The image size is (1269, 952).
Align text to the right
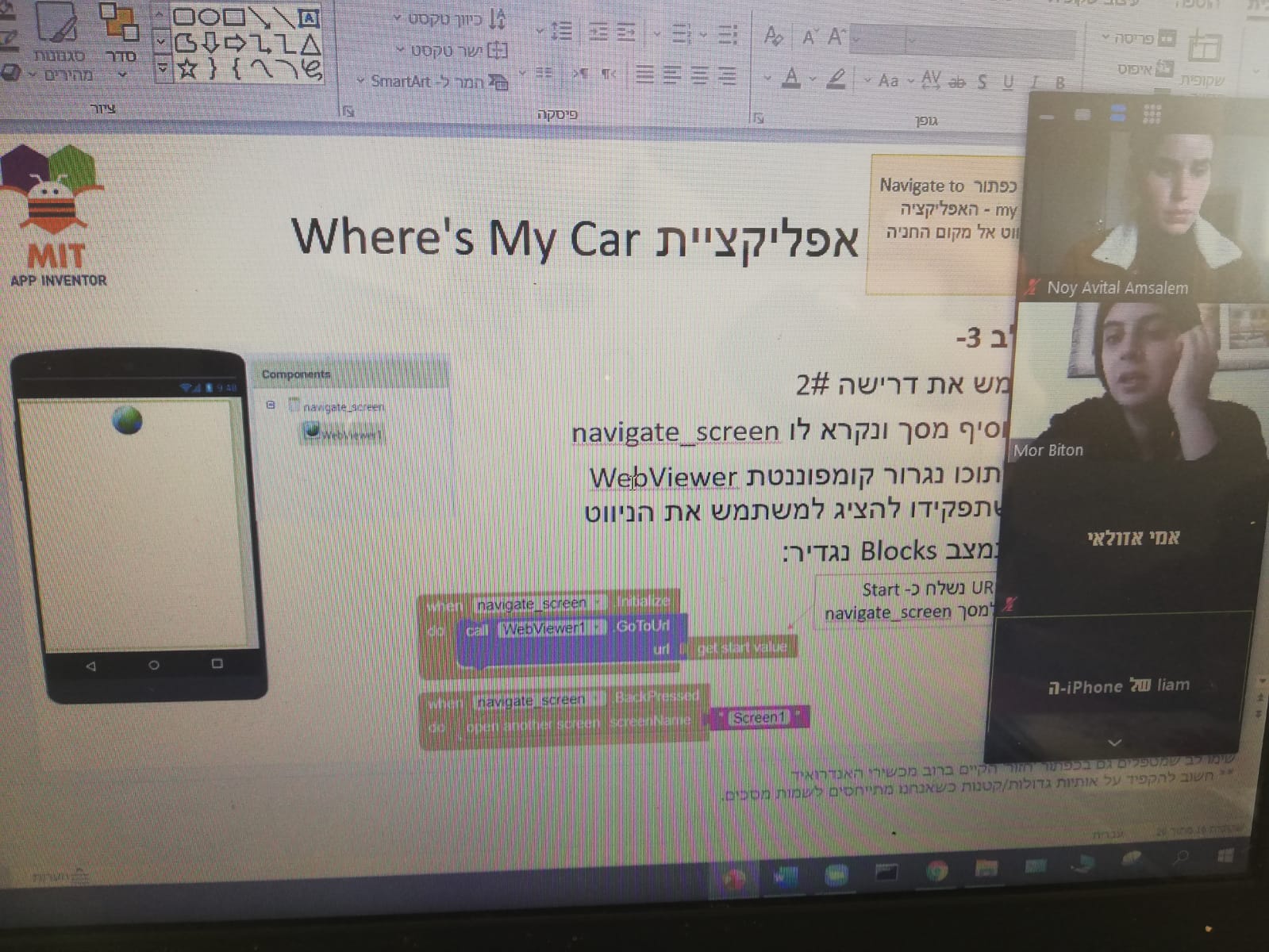[726, 75]
